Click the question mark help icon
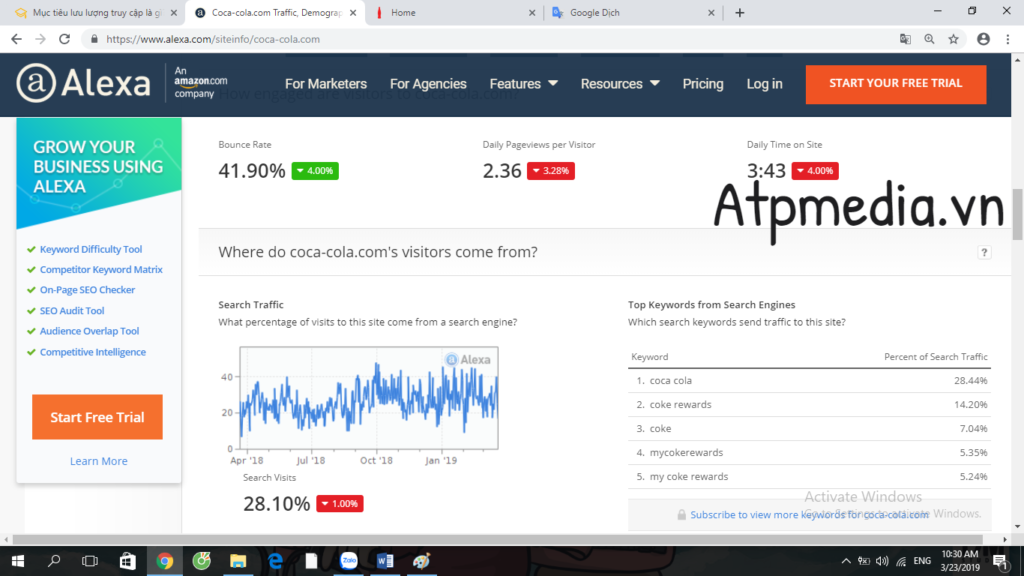Image resolution: width=1024 pixels, height=576 pixels. pyautogui.click(x=984, y=253)
